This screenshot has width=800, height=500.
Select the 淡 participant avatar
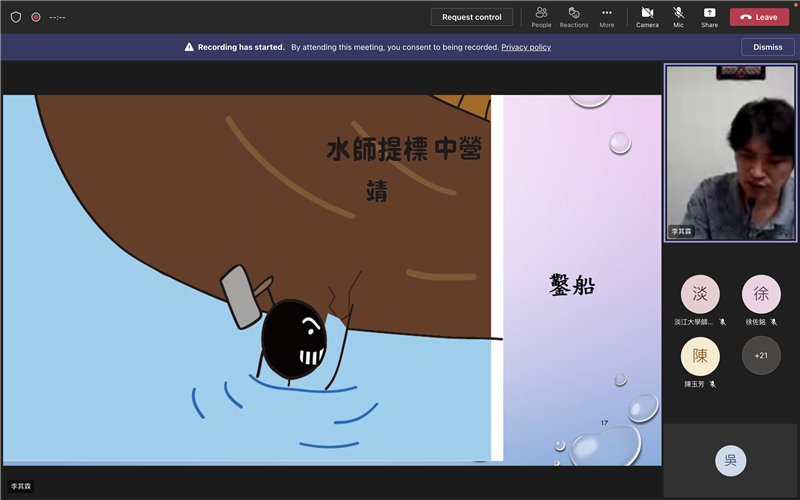(700, 294)
